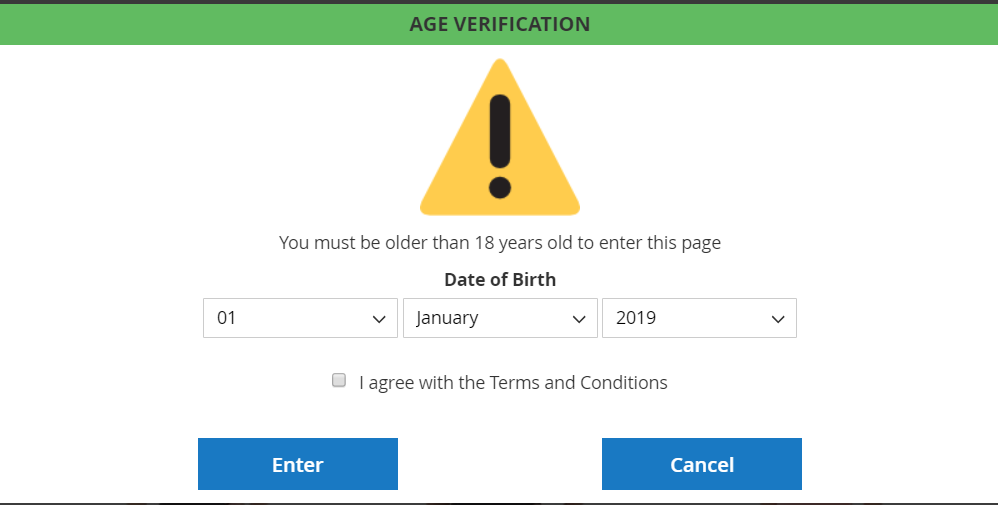The width and height of the screenshot is (998, 505).
Task: Click the chevron arrow on the day selector
Action: click(379, 319)
